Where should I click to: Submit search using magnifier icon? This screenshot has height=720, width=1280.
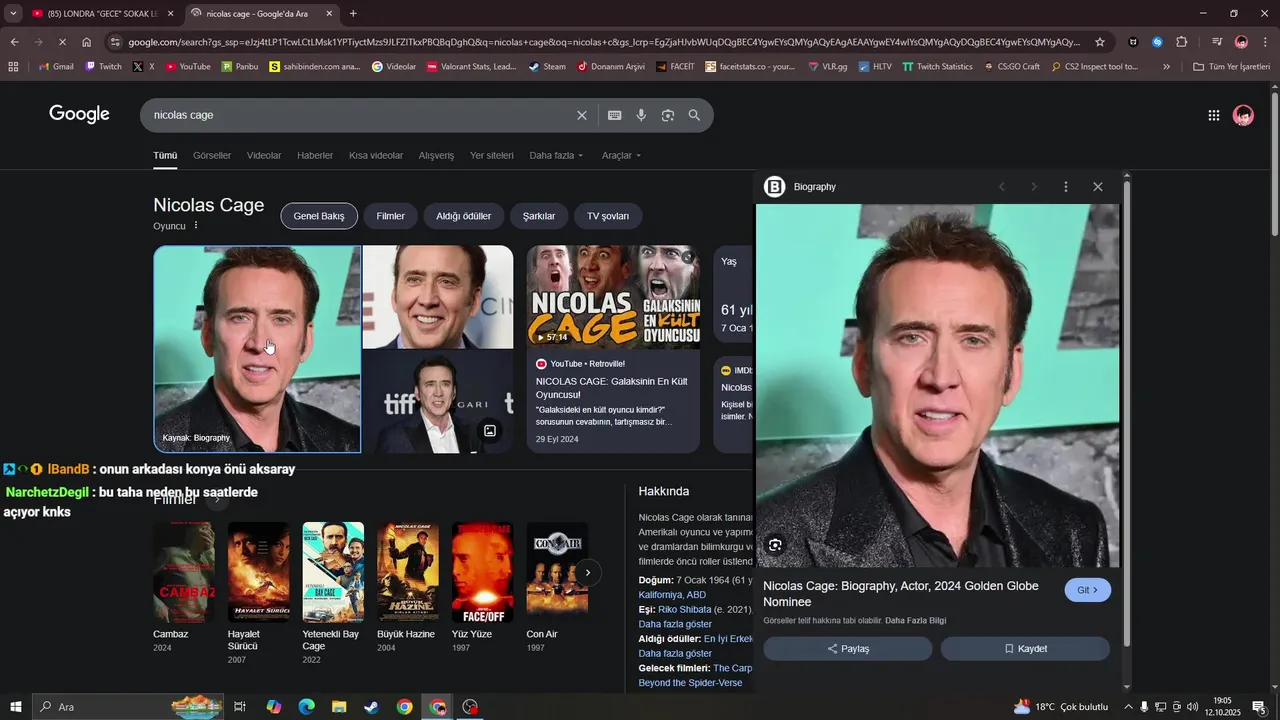point(695,115)
